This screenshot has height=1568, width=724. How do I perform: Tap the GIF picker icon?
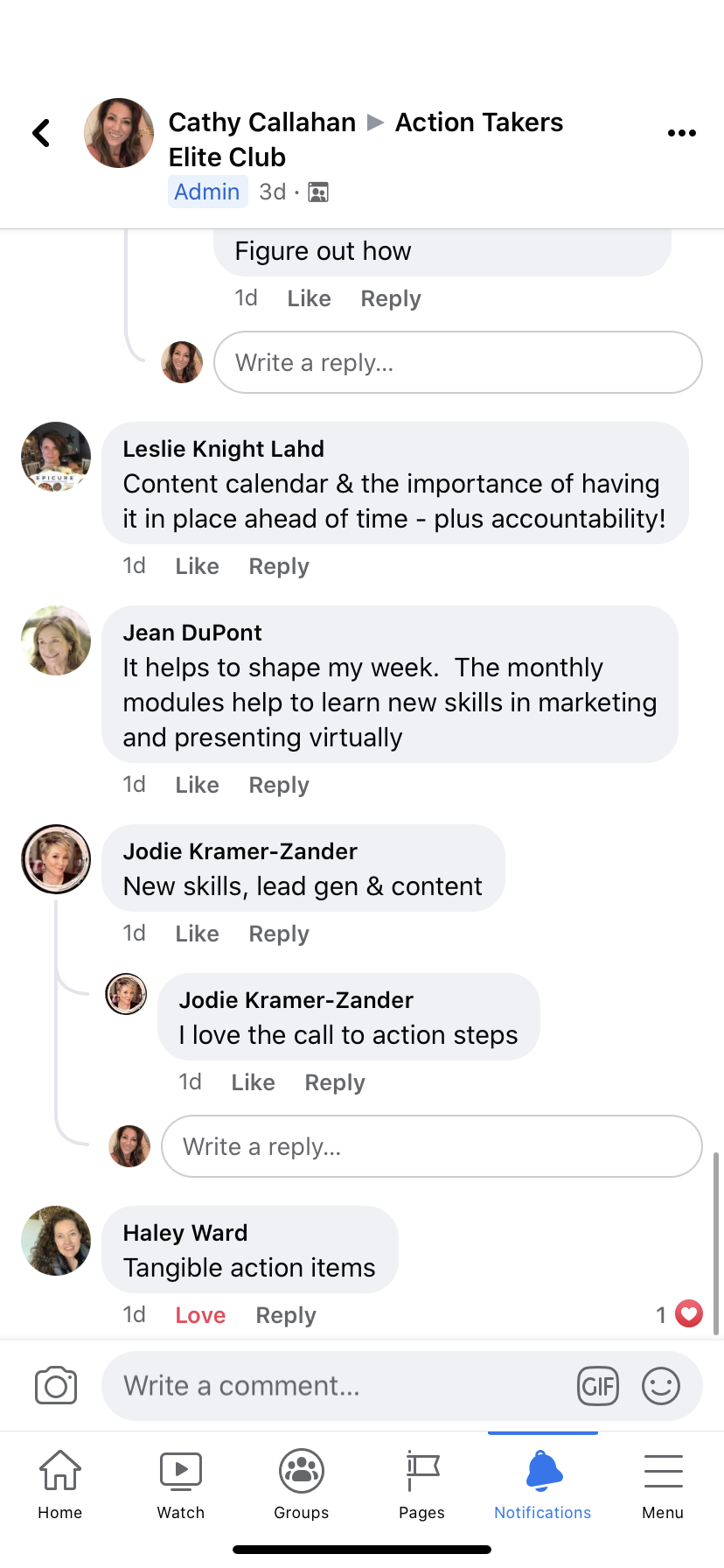point(598,1386)
